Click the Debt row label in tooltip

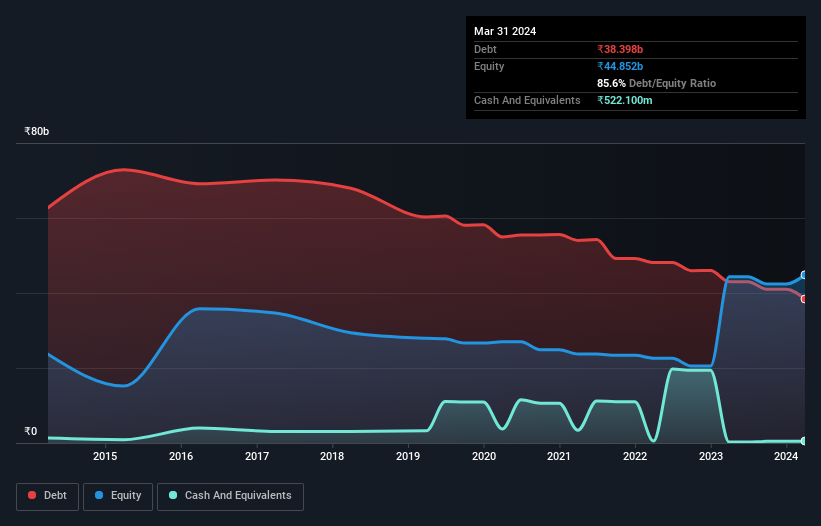485,49
